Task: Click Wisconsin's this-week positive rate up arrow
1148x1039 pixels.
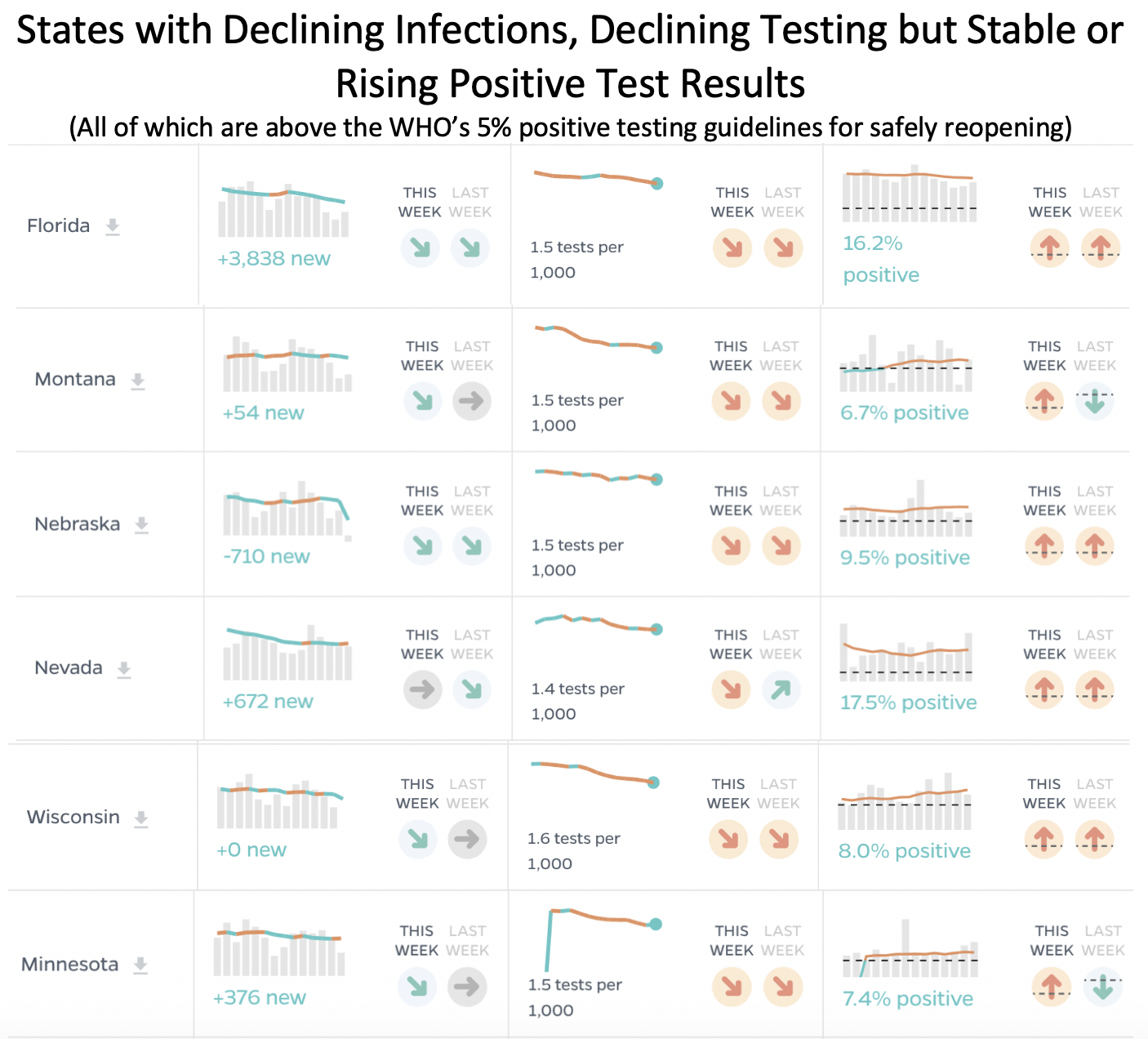Action: 1043,839
